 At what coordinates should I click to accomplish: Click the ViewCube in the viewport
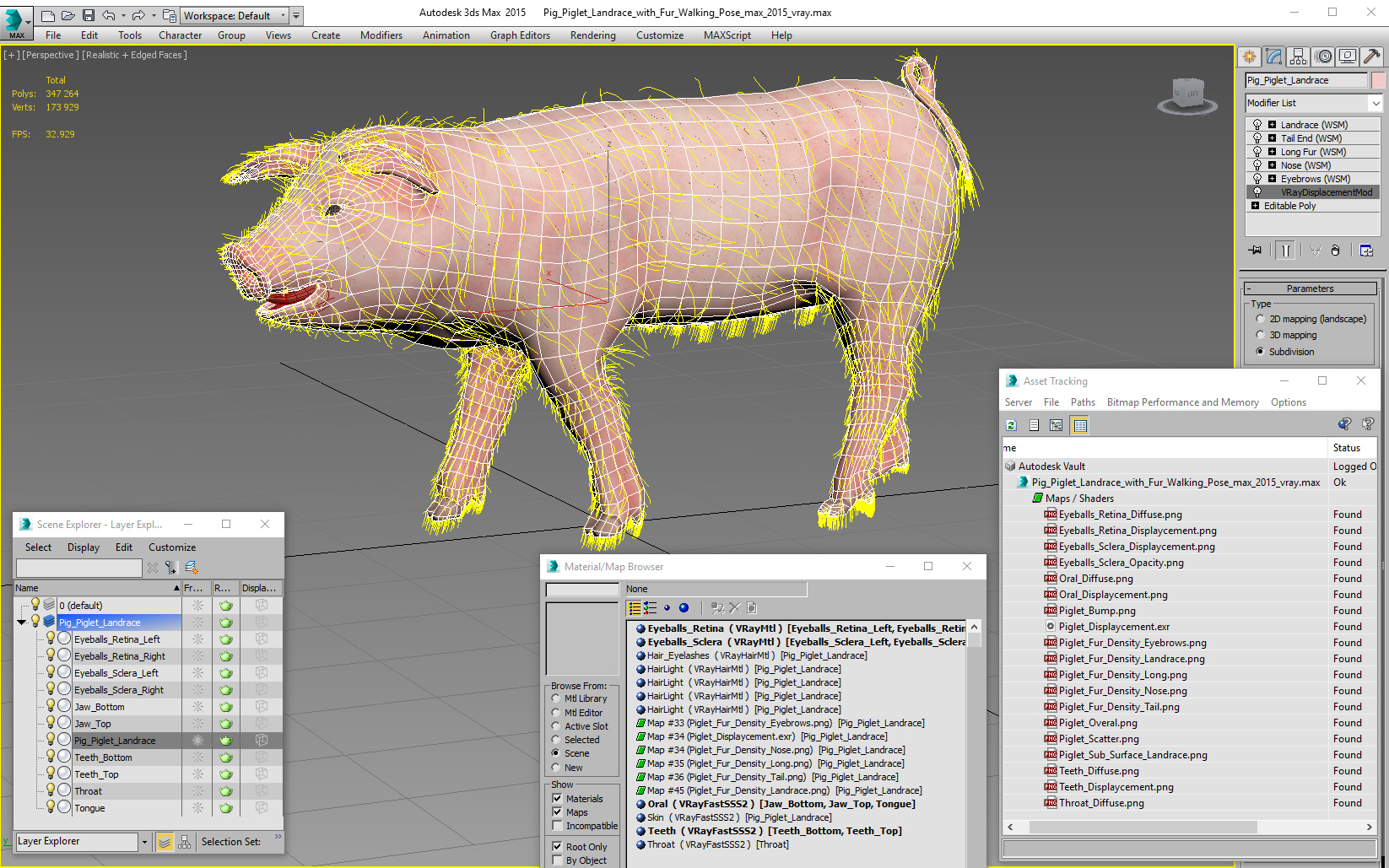tap(1187, 94)
